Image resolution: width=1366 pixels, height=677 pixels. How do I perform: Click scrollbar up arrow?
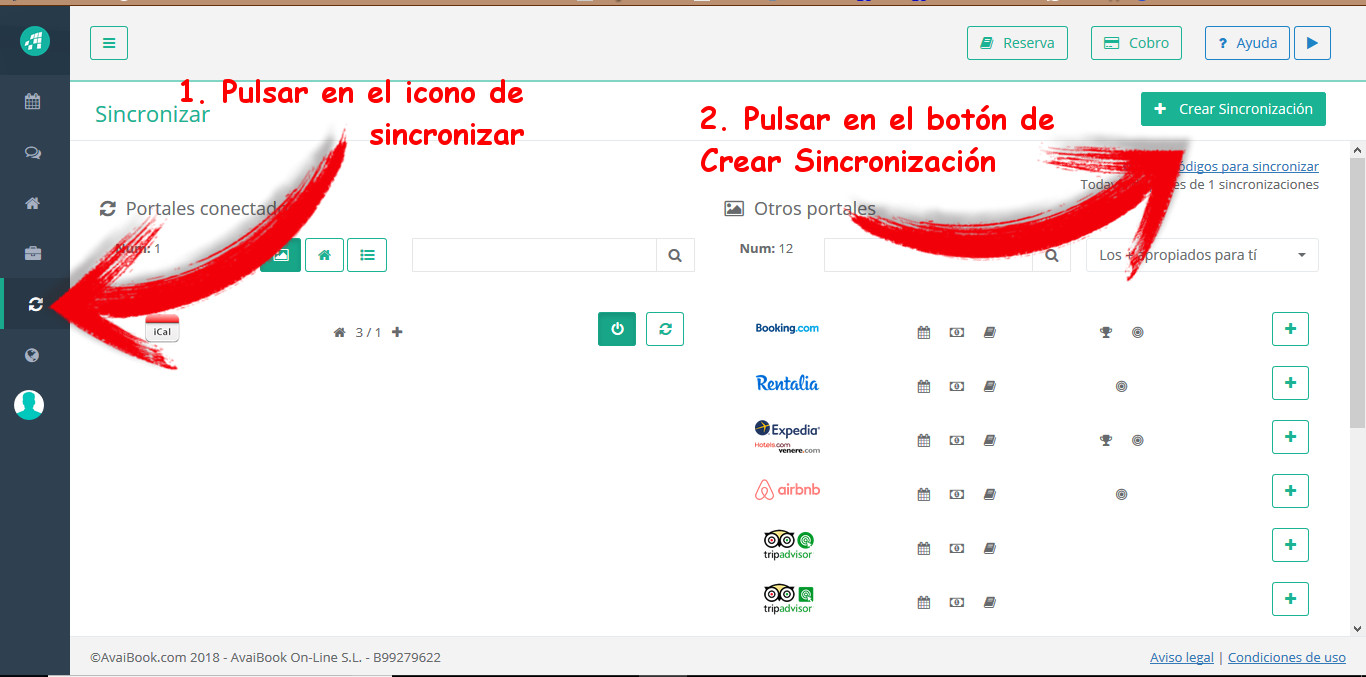1357,149
